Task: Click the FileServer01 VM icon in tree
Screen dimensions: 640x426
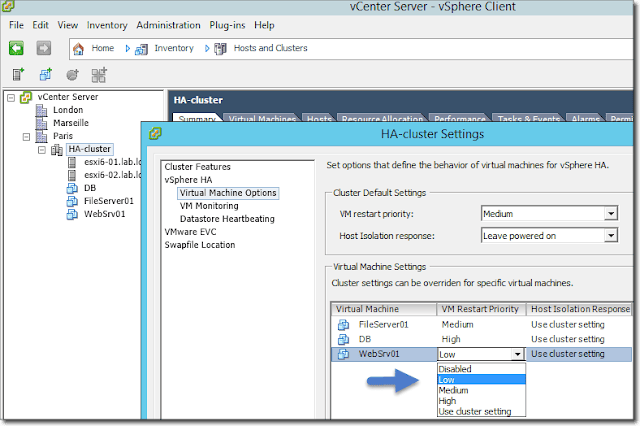Action: point(72,201)
